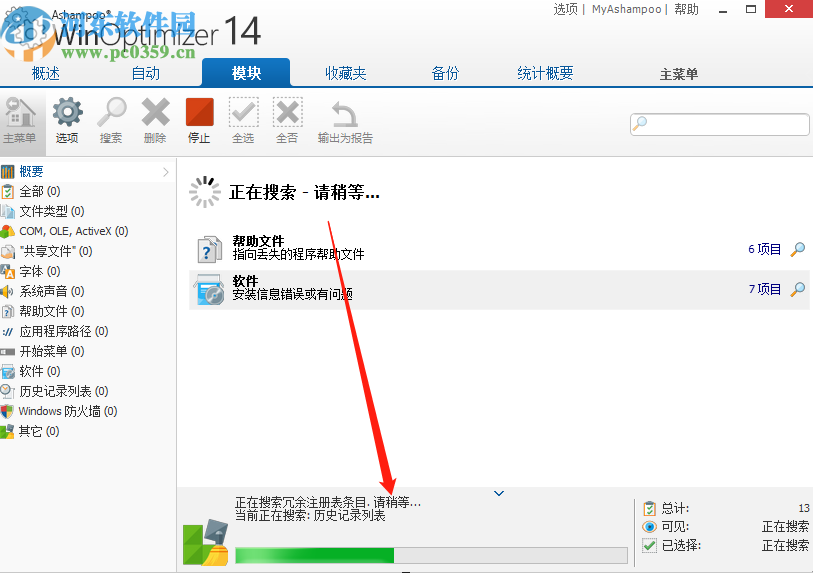Switch to the 概述 tab
The image size is (813, 573).
coord(46,73)
